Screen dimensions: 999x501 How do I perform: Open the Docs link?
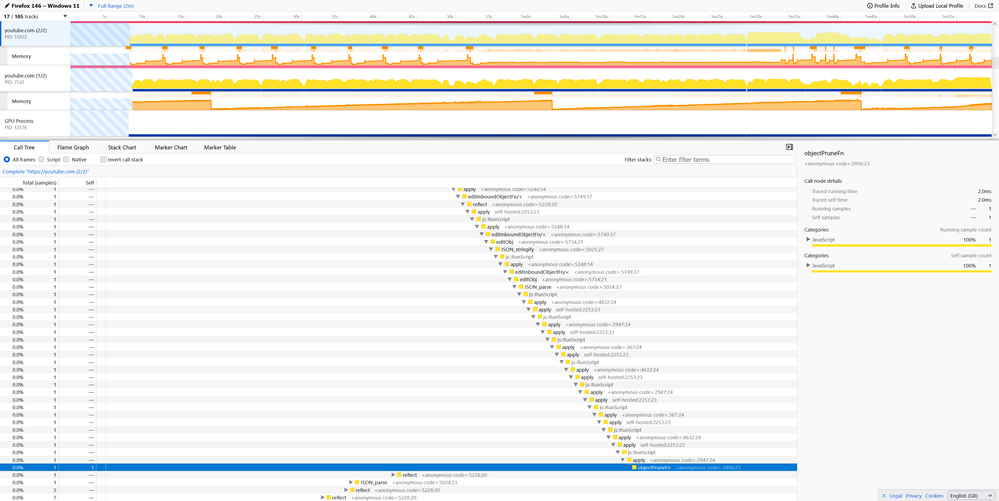point(984,6)
